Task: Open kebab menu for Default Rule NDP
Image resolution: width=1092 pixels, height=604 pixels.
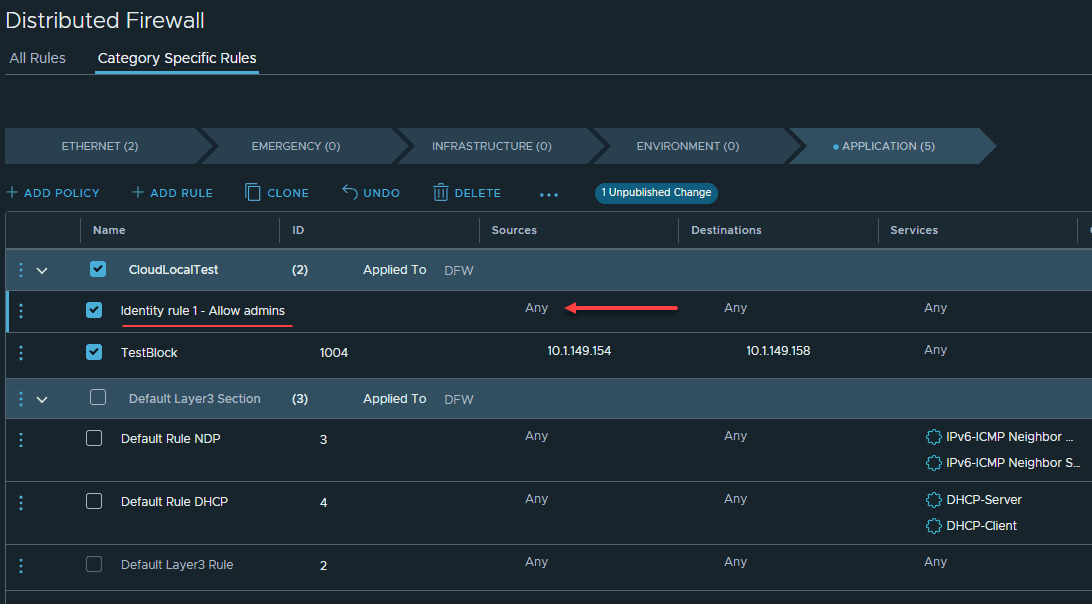Action: (21, 438)
